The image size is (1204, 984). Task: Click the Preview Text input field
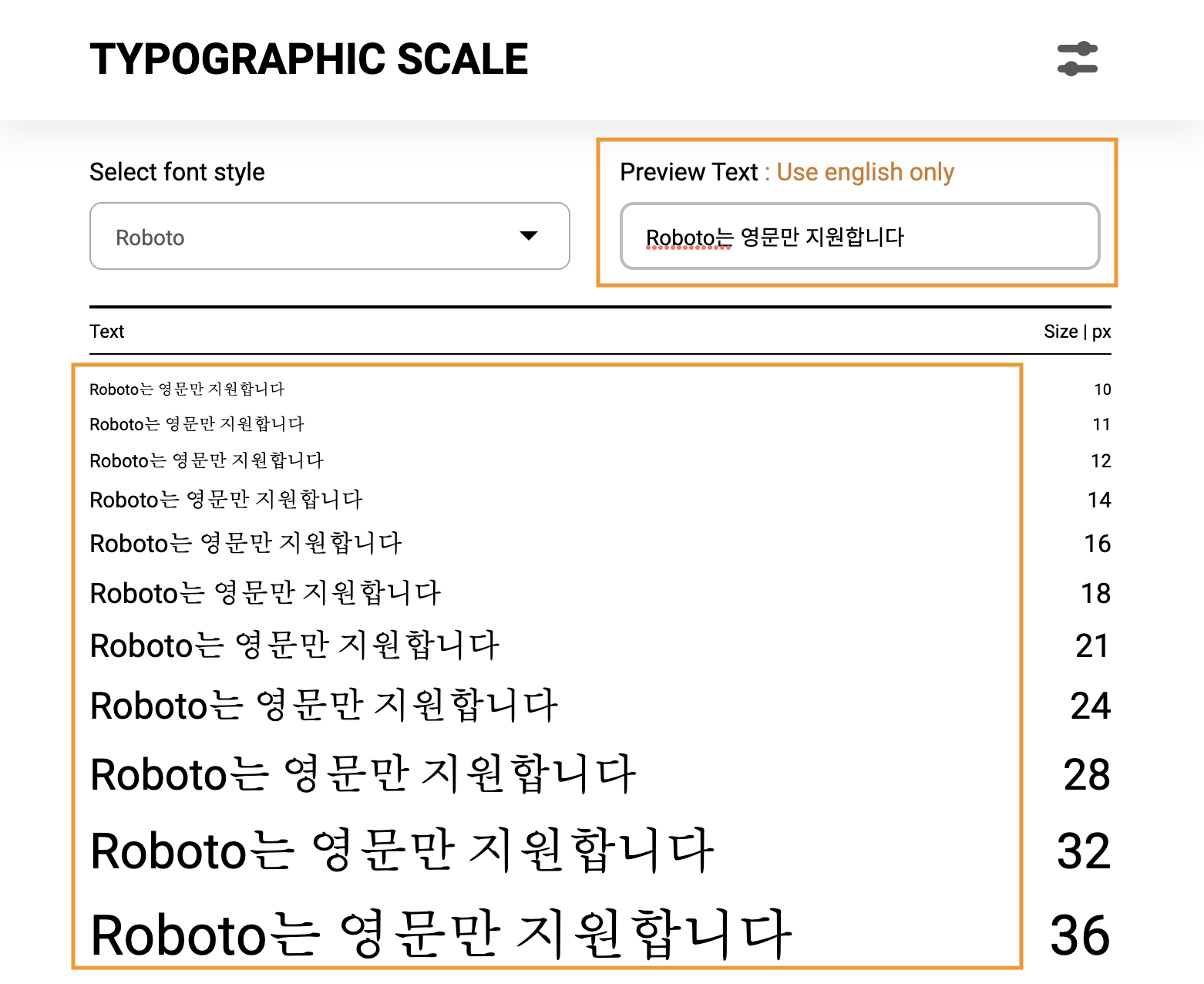pyautogui.click(x=859, y=237)
